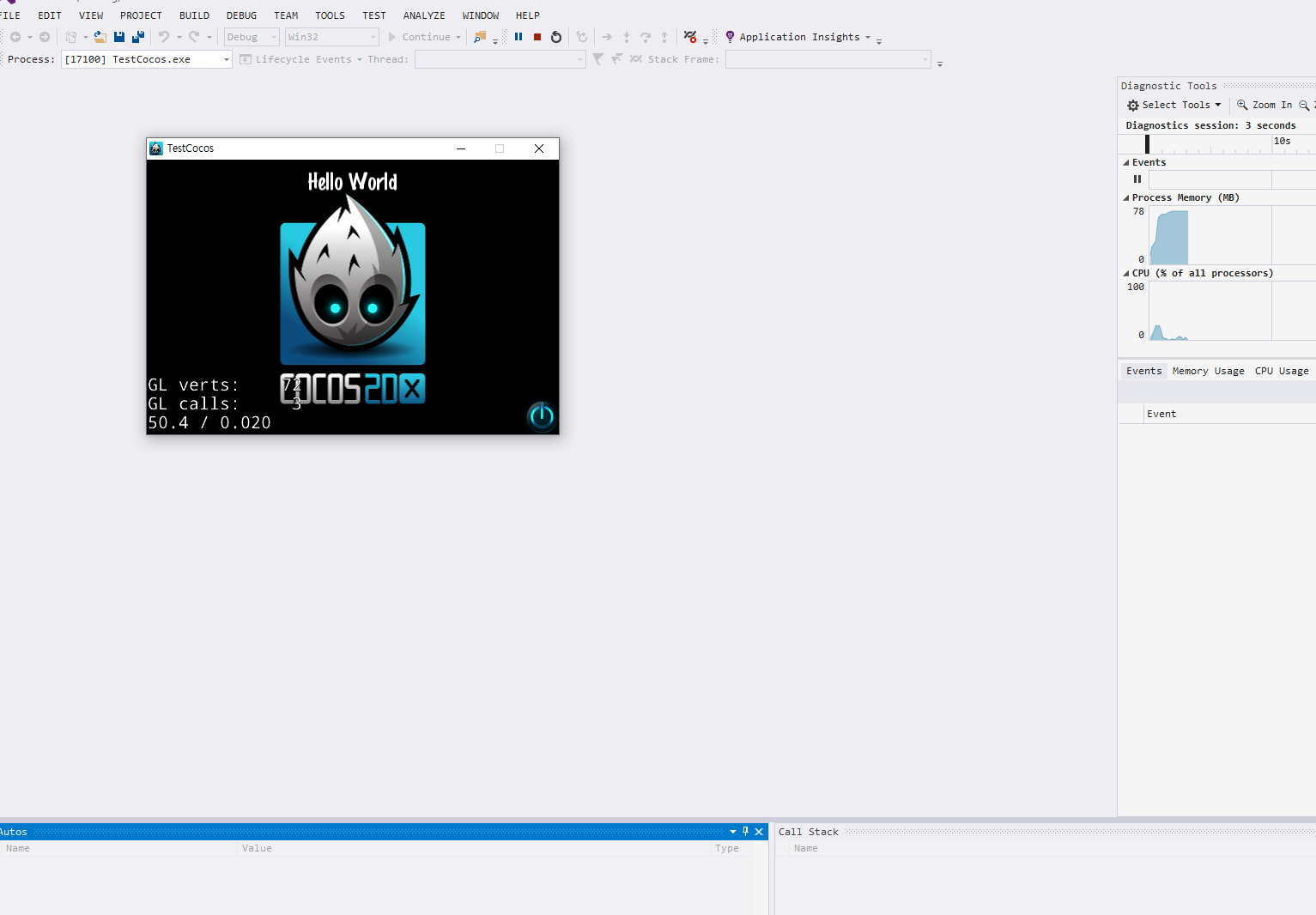Click the Application Insights lightbulb icon

pos(730,37)
